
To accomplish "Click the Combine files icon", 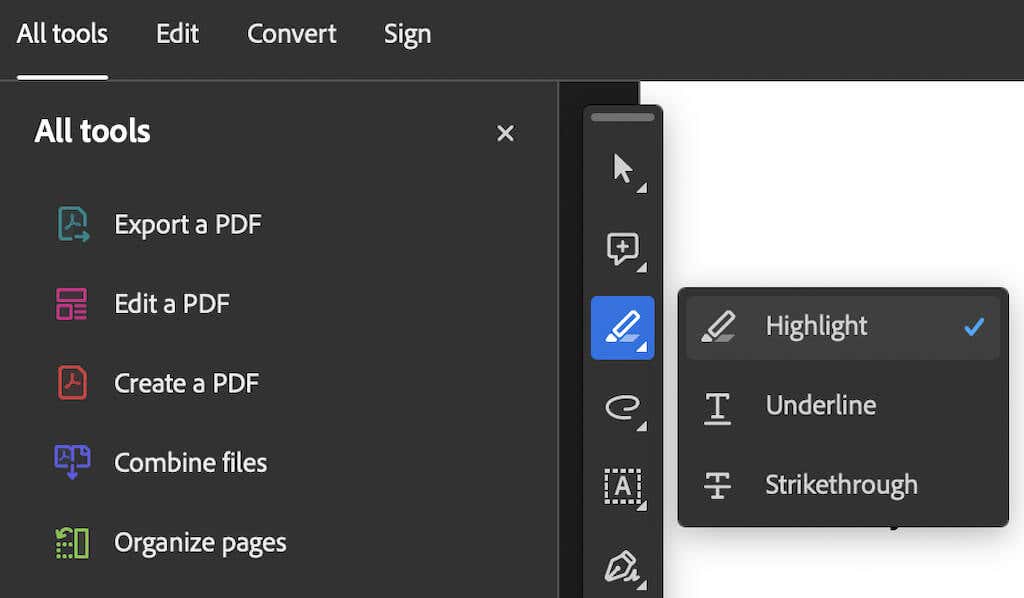I will point(72,463).
